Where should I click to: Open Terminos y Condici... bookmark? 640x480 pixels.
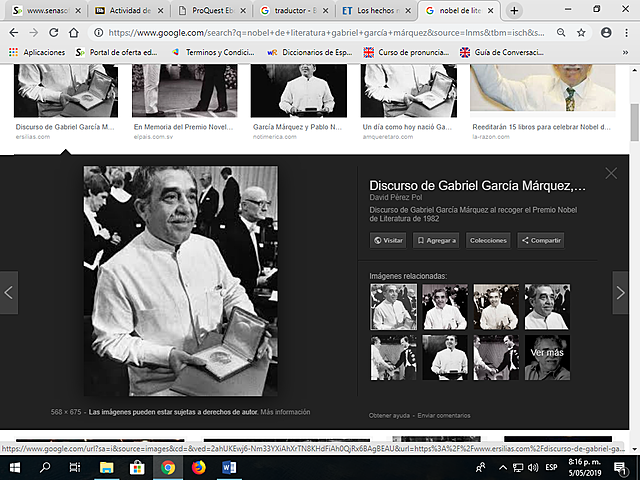pos(213,52)
